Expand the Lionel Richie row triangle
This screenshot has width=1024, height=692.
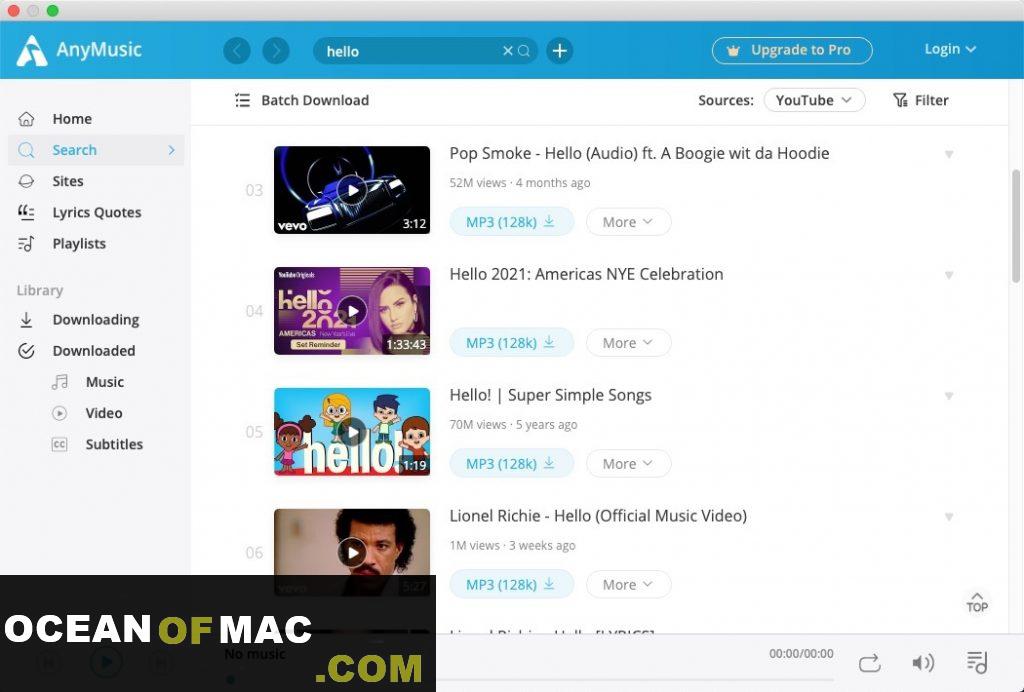point(949,516)
